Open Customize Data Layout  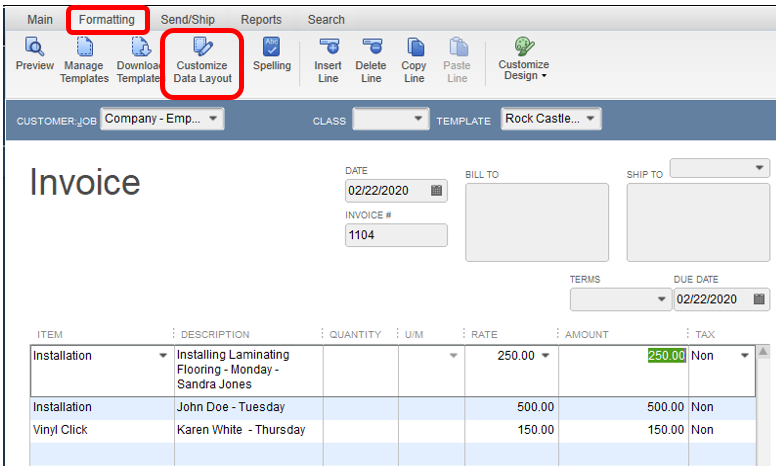tap(202, 60)
